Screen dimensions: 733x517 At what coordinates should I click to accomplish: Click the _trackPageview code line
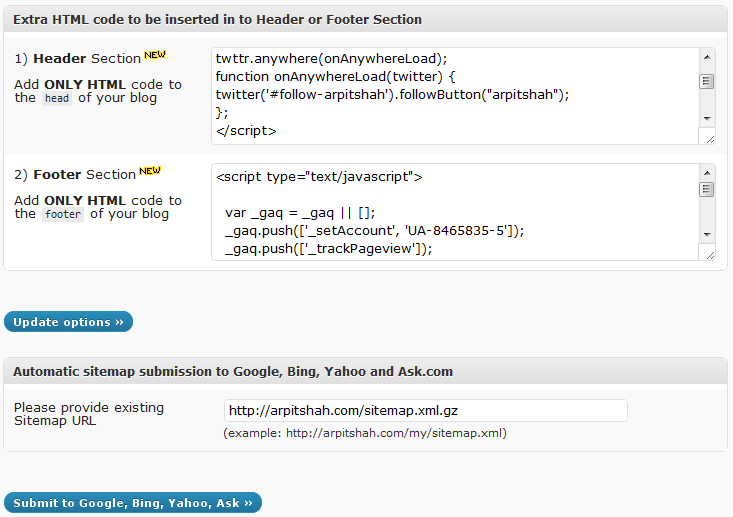tap(329, 249)
